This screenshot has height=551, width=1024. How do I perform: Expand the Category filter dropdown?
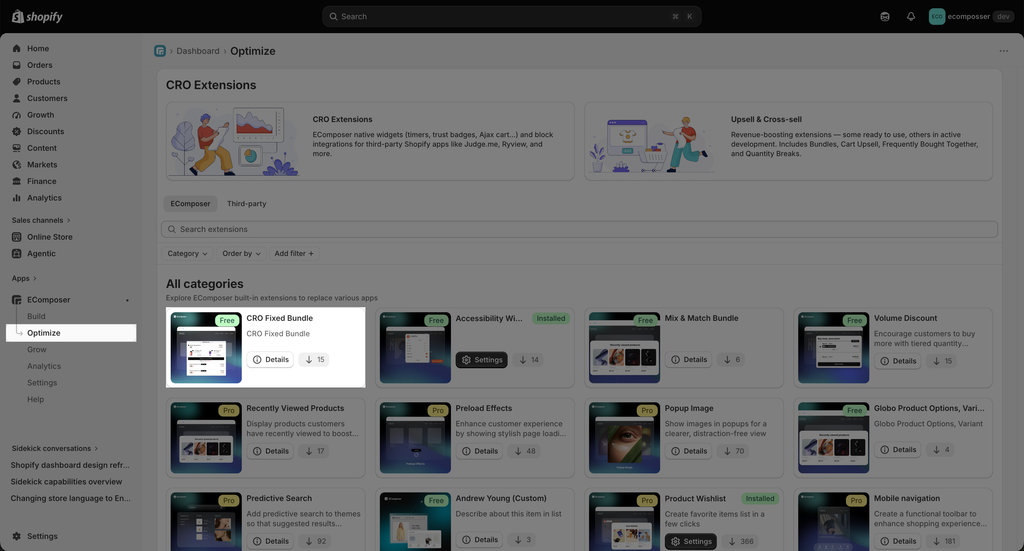187,253
